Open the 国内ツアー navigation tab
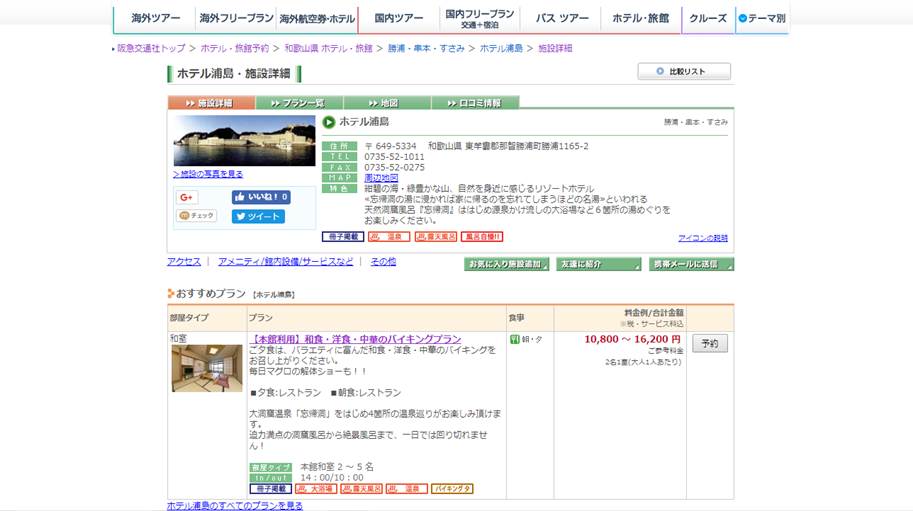This screenshot has height=511, width=913. 399,18
